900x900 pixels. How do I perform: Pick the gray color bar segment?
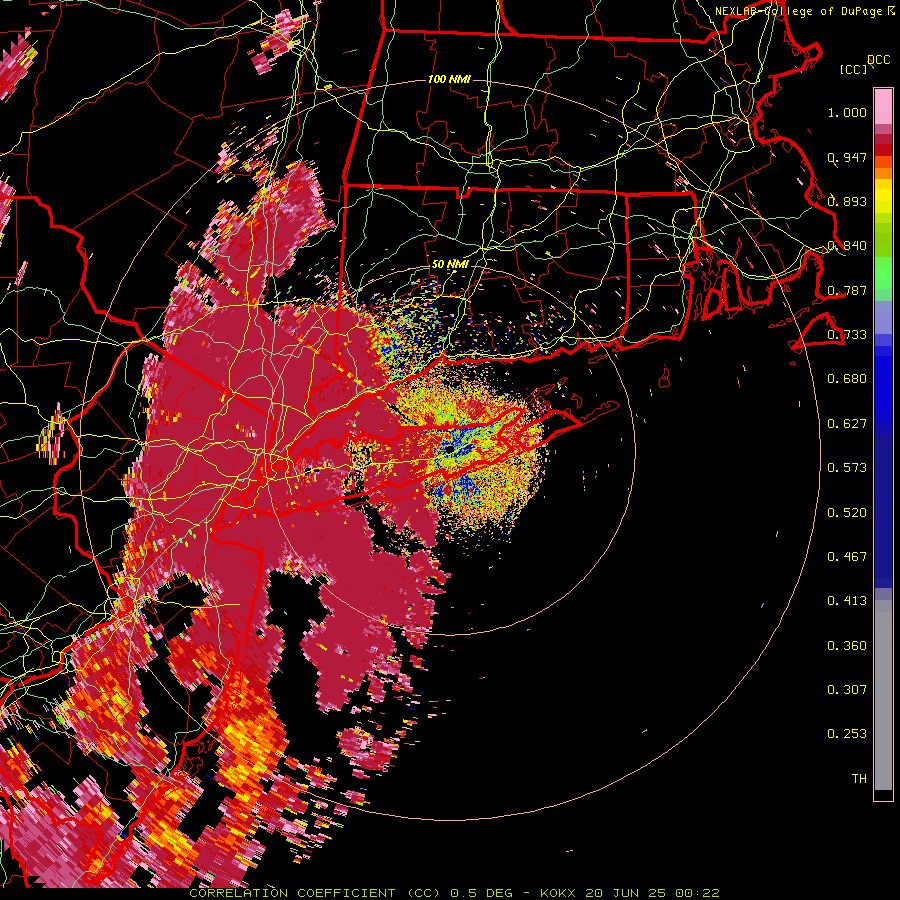coord(883,695)
